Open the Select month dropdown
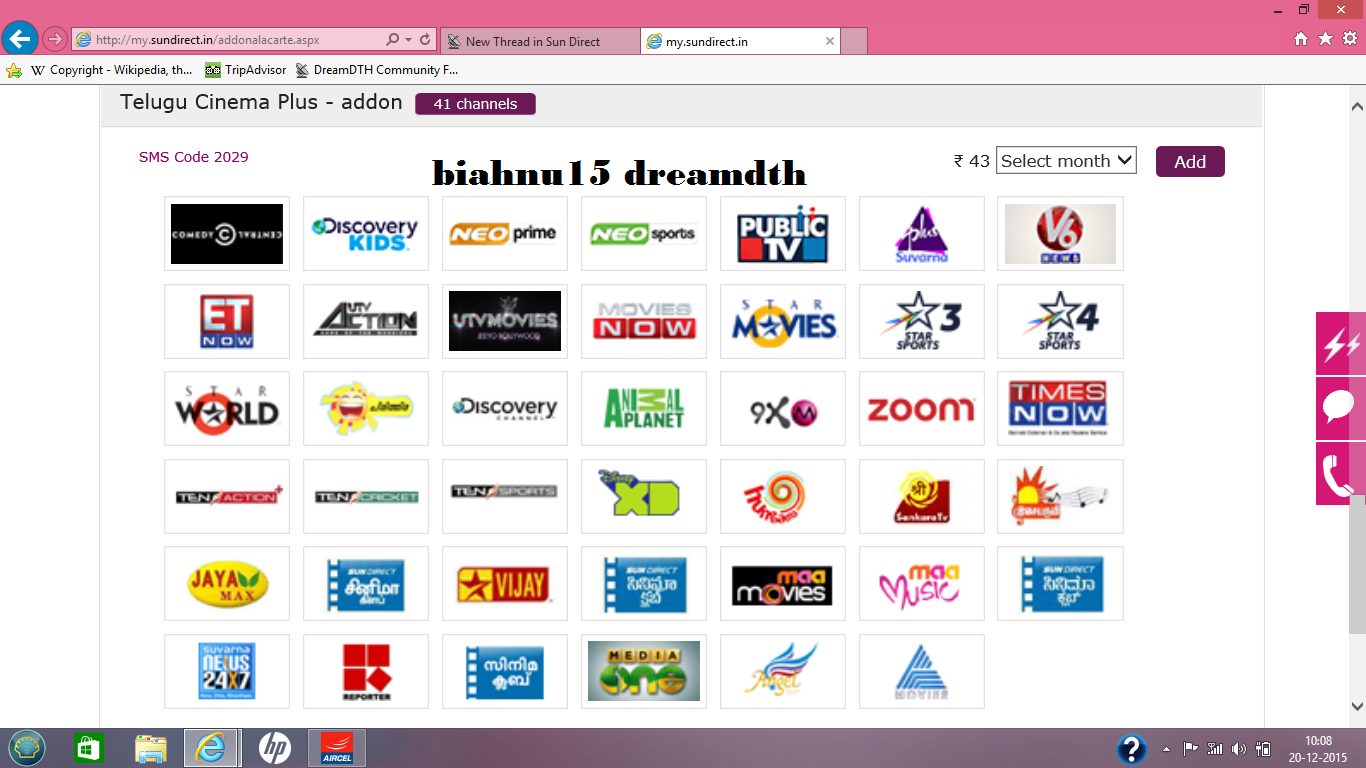Screen dimensions: 1366x768 (x=1066, y=161)
